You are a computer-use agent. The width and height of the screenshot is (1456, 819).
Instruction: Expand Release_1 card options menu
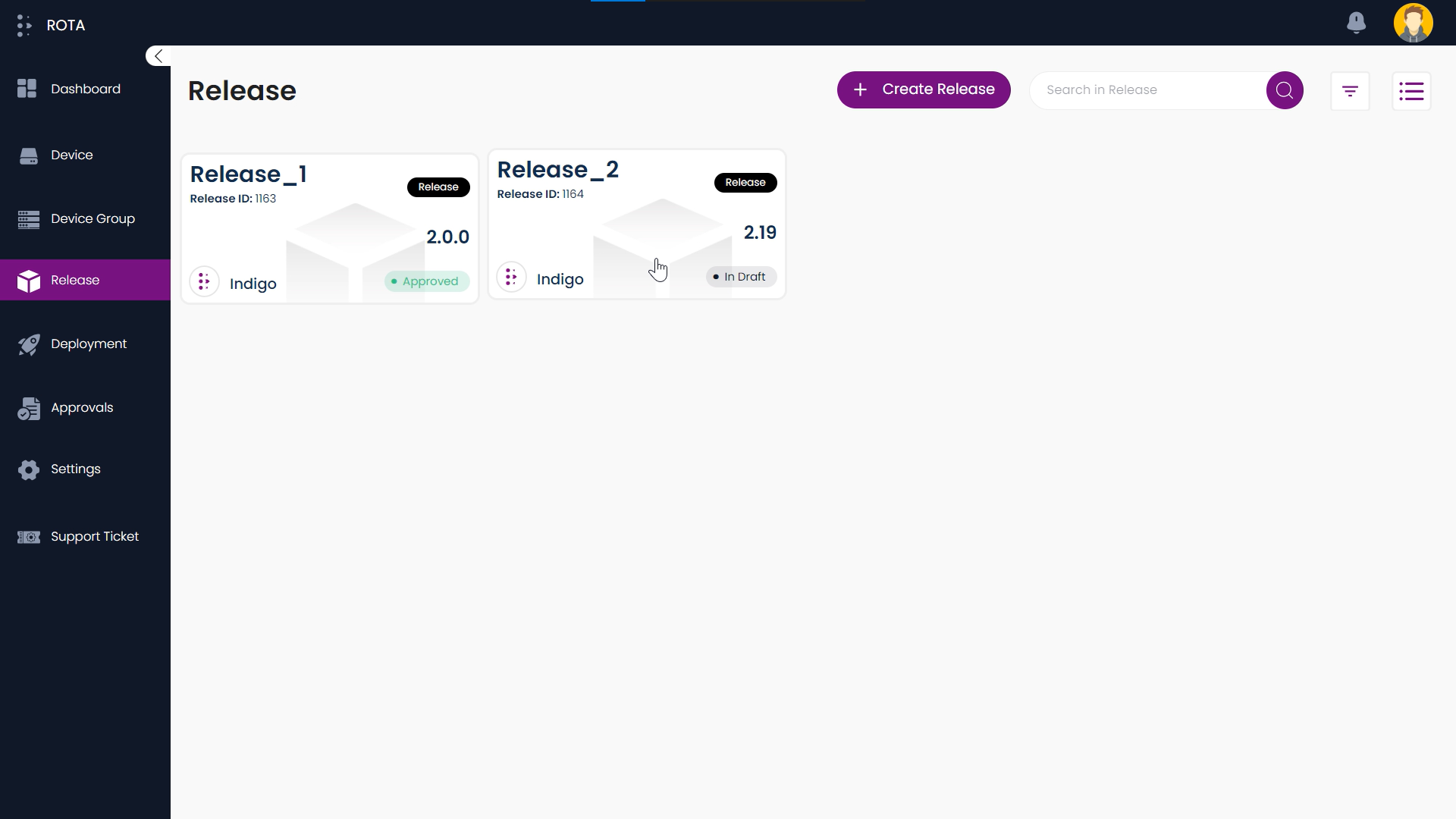204,281
